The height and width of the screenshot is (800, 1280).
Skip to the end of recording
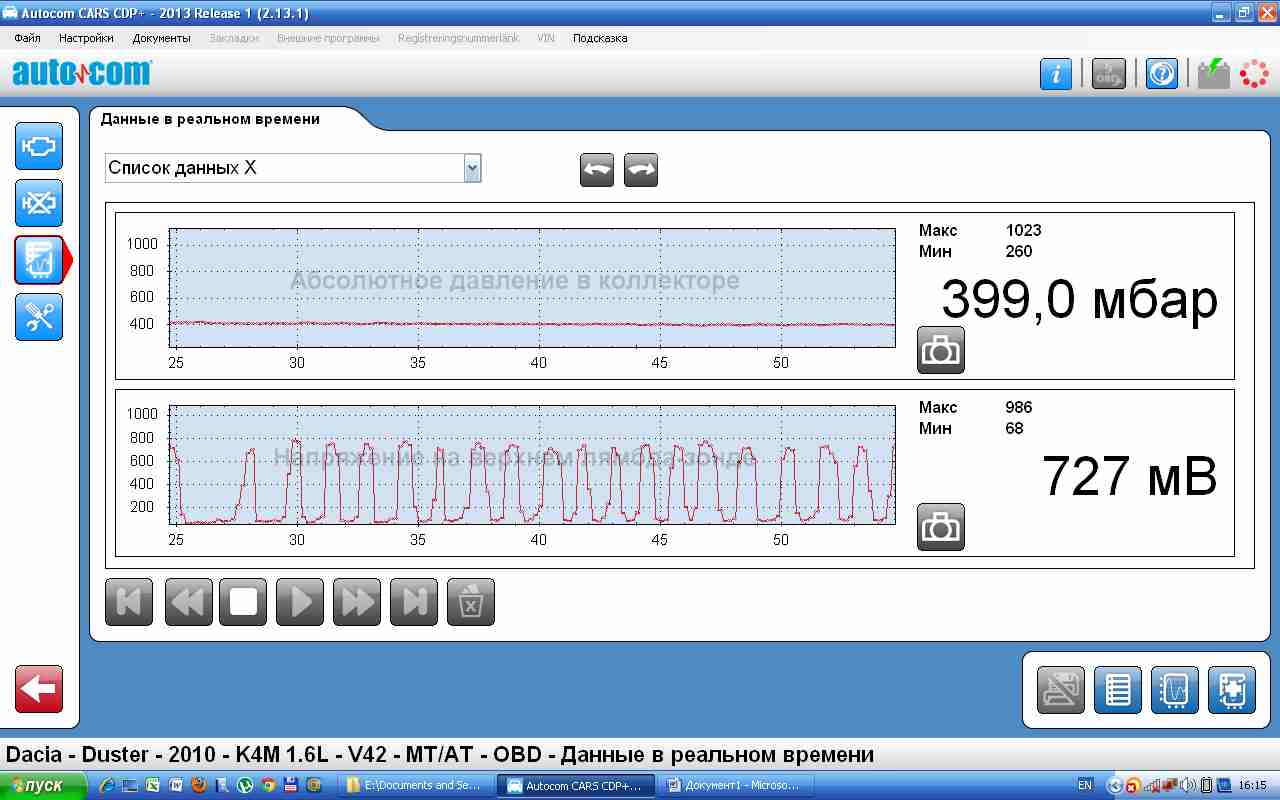coord(414,602)
